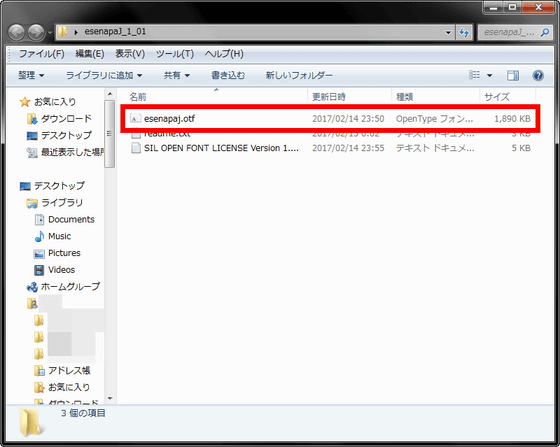Click the 2017/02/14 23:50 date cell

click(x=348, y=119)
